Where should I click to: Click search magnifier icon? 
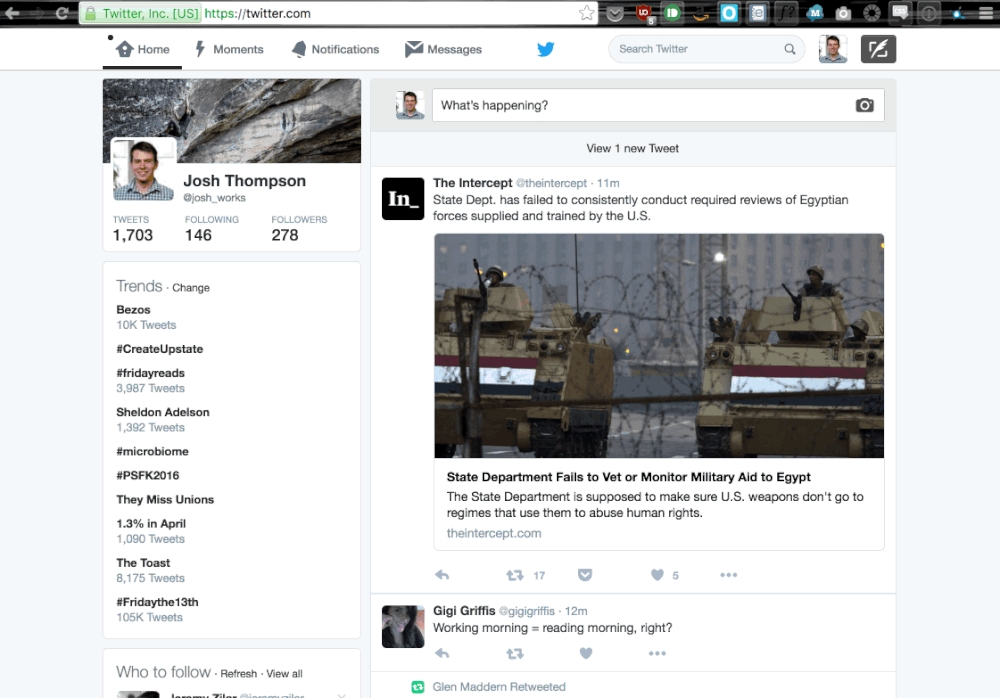(790, 49)
